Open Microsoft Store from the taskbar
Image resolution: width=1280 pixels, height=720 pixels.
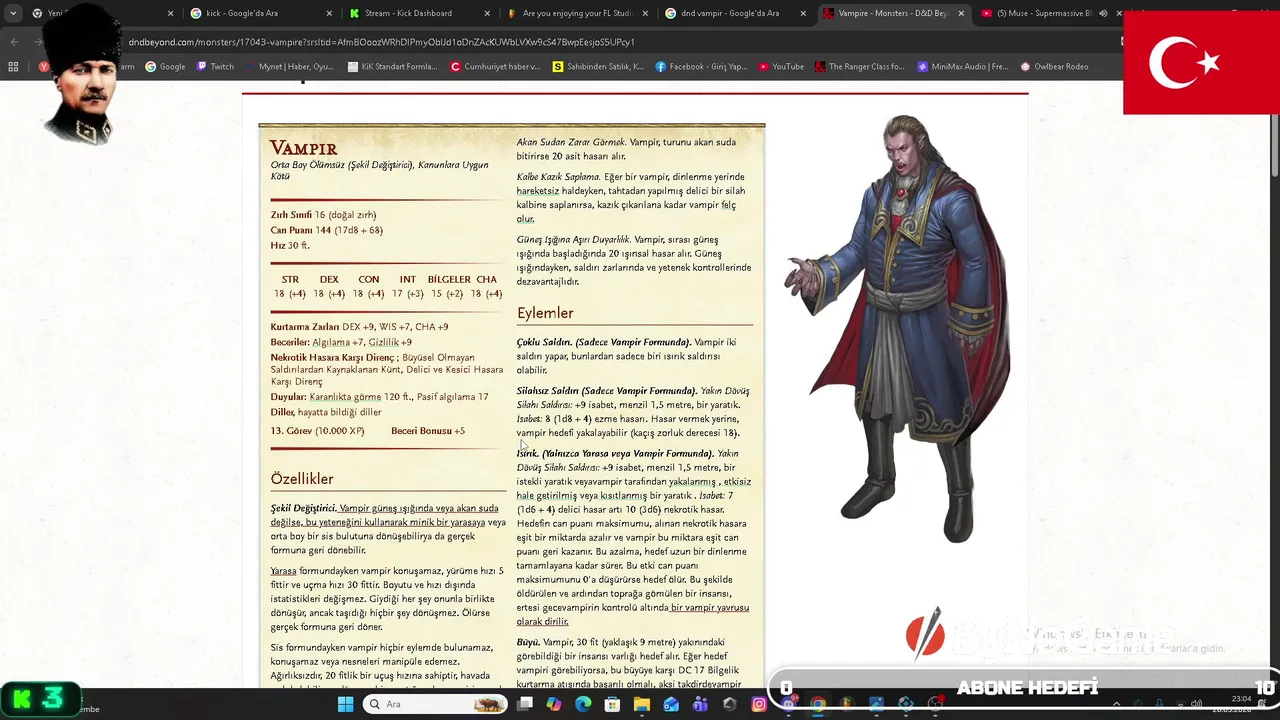pos(612,704)
